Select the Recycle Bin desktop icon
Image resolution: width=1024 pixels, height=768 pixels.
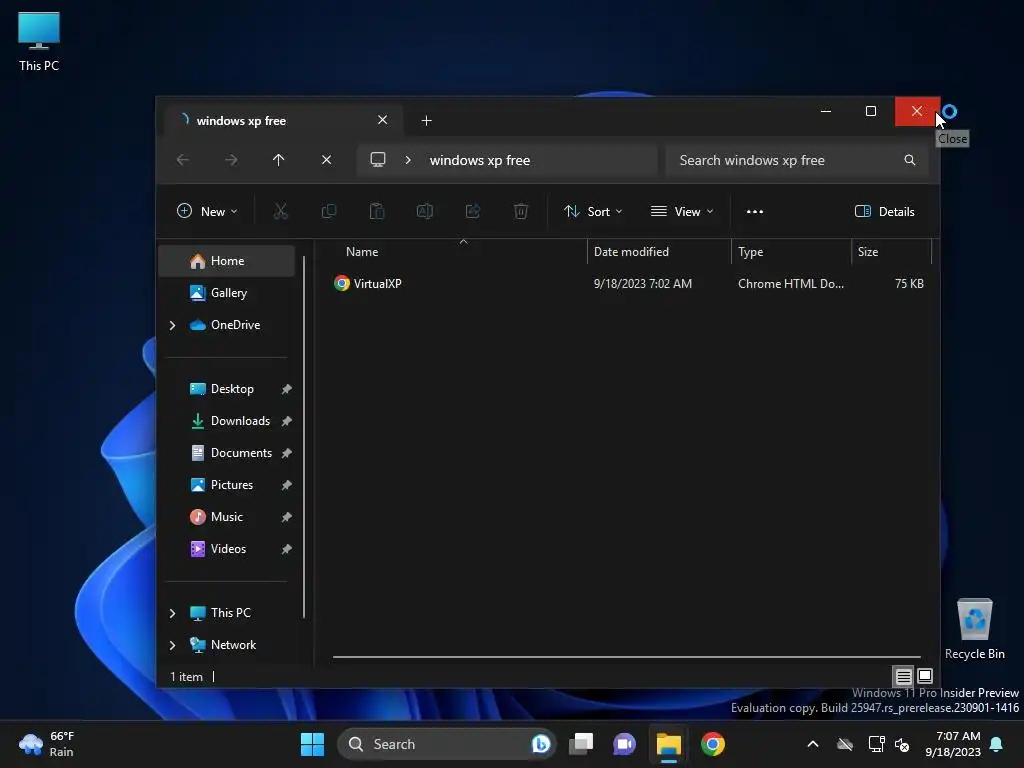(x=974, y=629)
